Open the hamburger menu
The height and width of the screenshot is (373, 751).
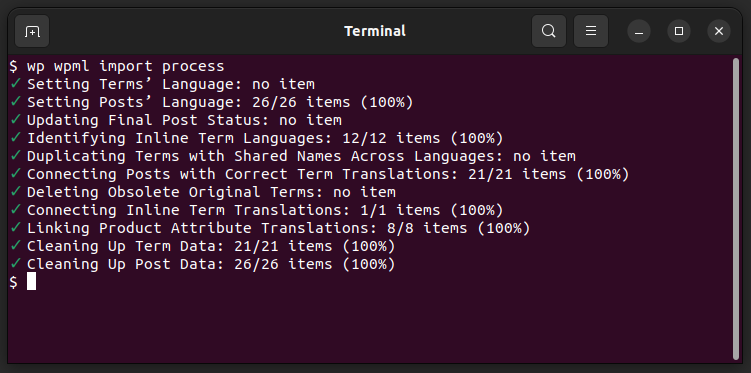(591, 32)
